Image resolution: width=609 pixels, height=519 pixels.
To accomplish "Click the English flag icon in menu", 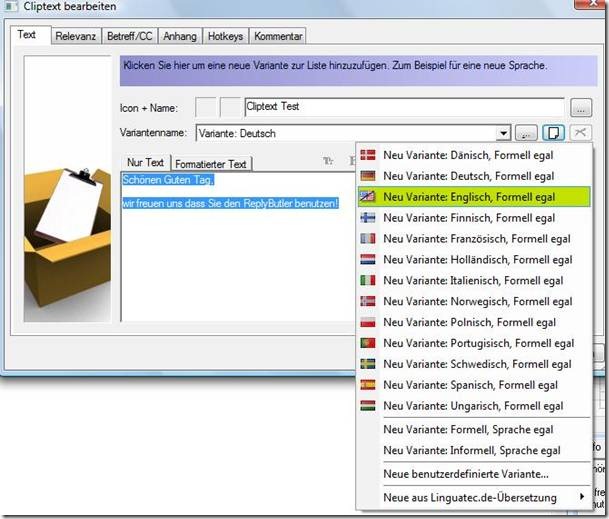I will coord(367,197).
